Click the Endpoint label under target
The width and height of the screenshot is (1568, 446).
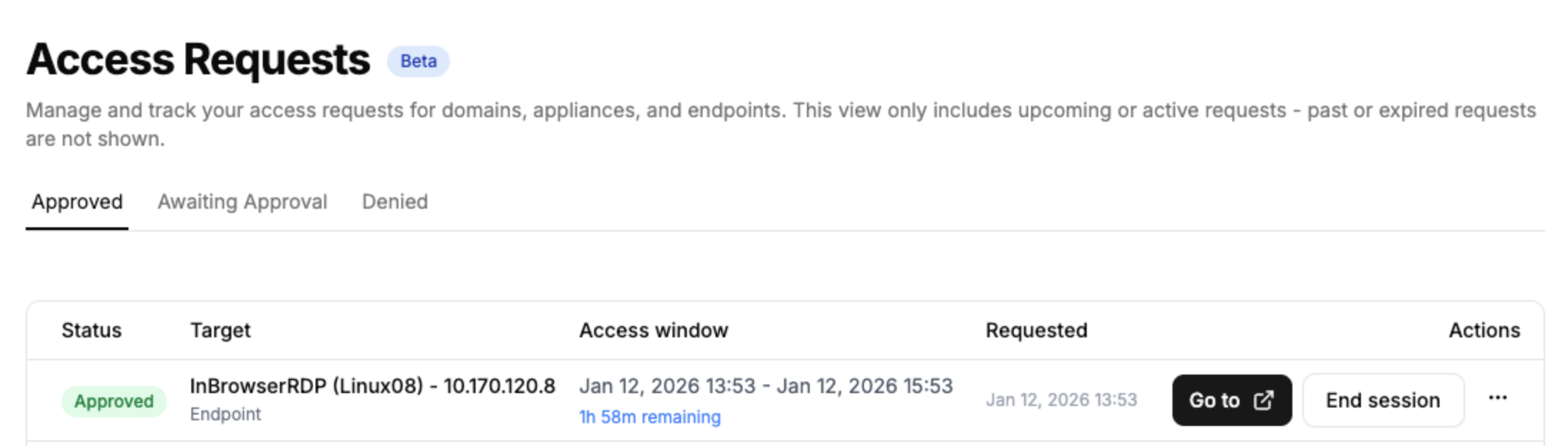226,415
